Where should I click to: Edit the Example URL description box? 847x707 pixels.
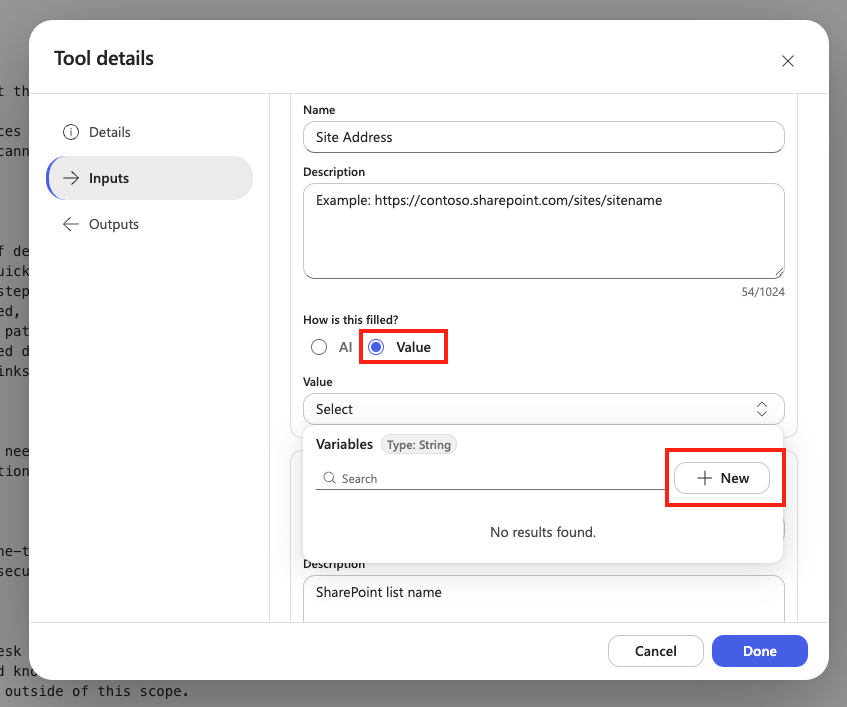coord(543,231)
